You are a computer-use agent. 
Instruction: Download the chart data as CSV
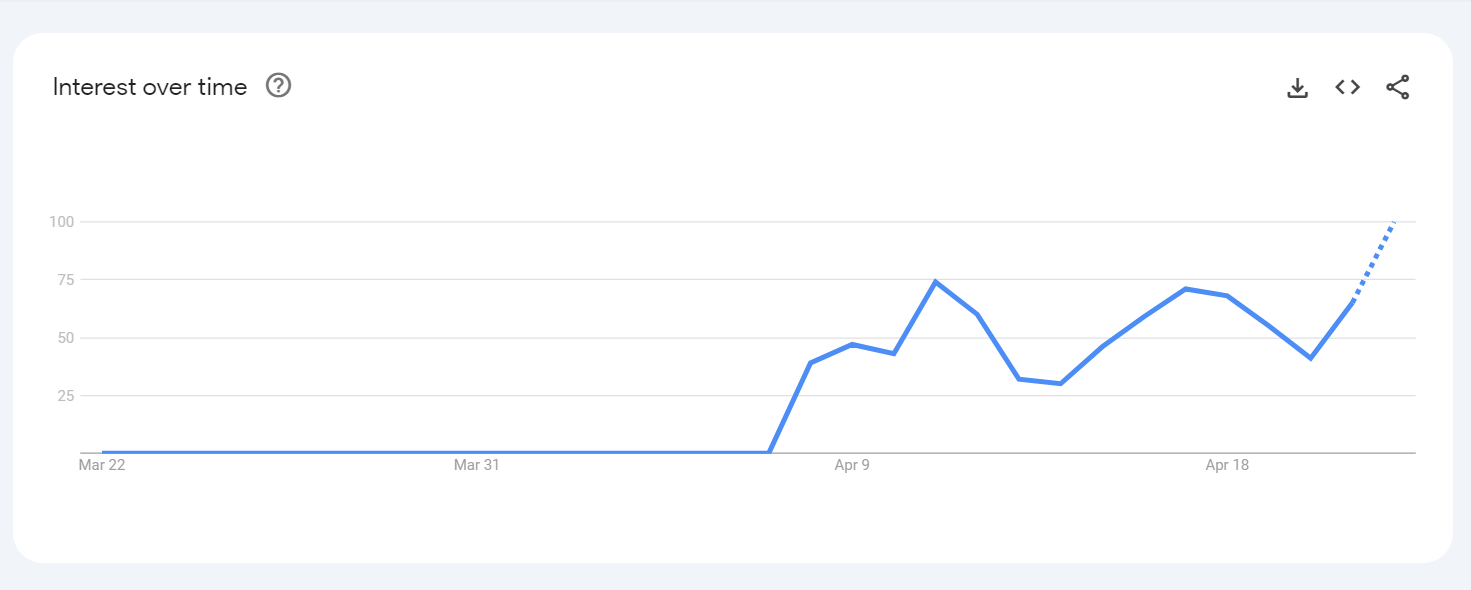1297,88
